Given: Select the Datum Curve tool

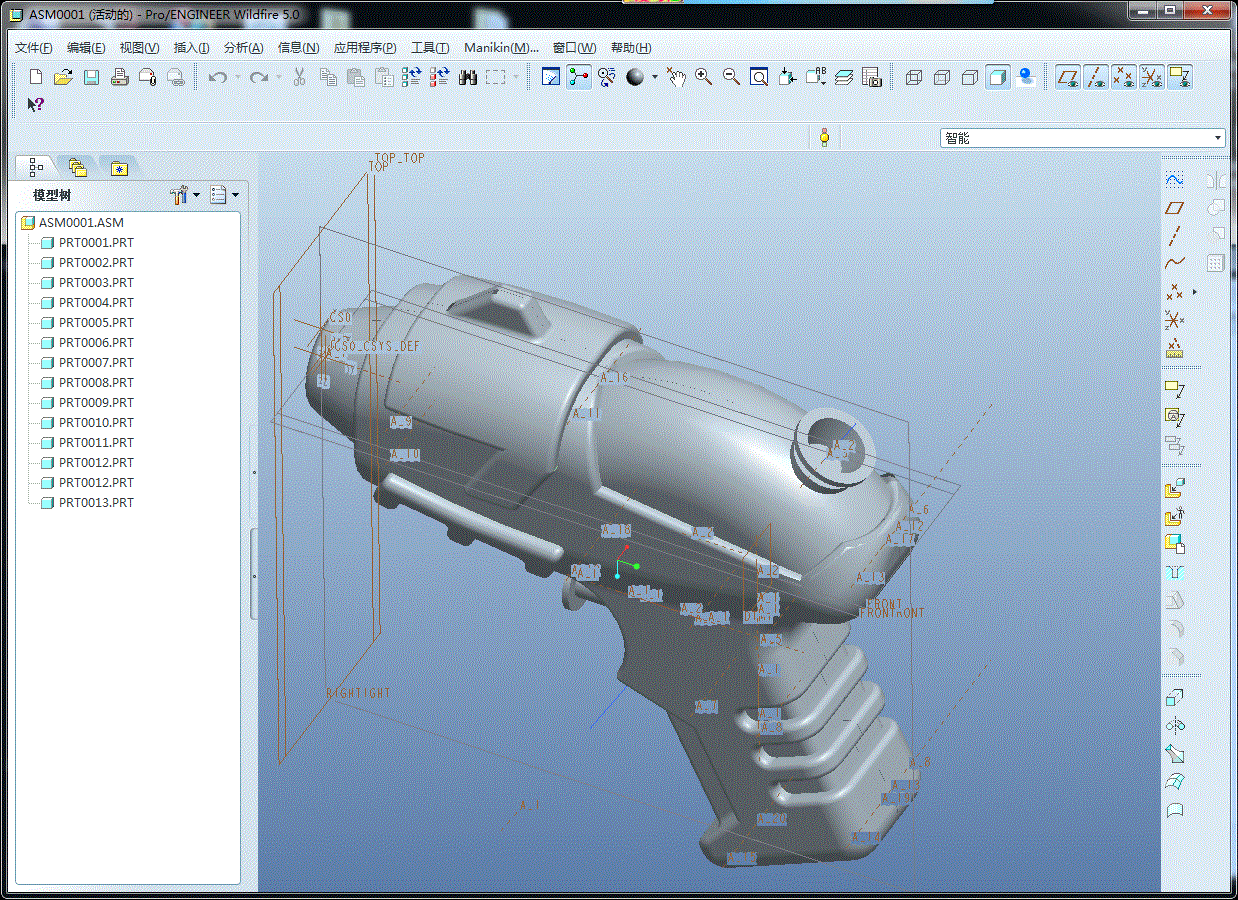Looking at the screenshot, I should point(1175,264).
